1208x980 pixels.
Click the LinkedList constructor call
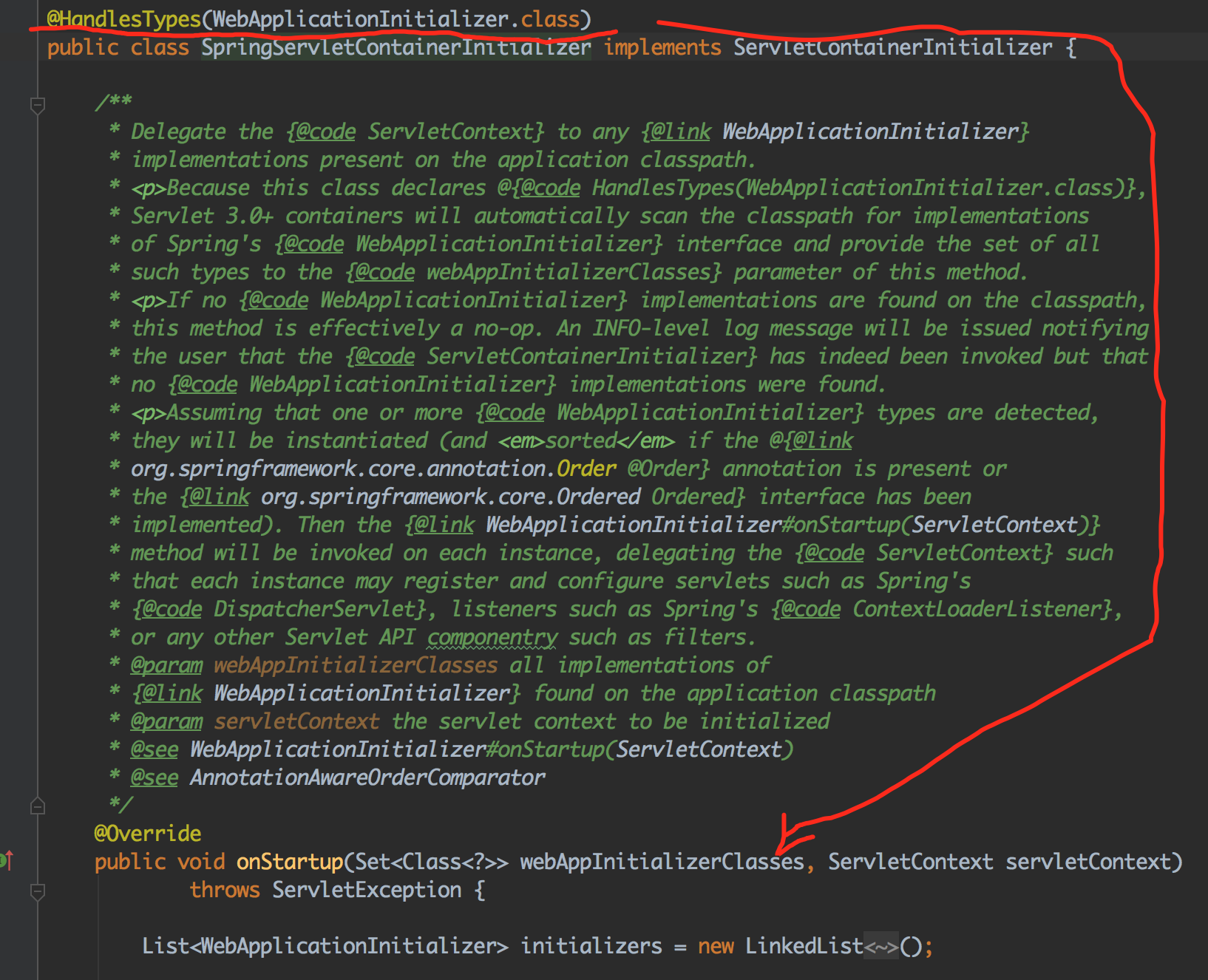(x=804, y=946)
